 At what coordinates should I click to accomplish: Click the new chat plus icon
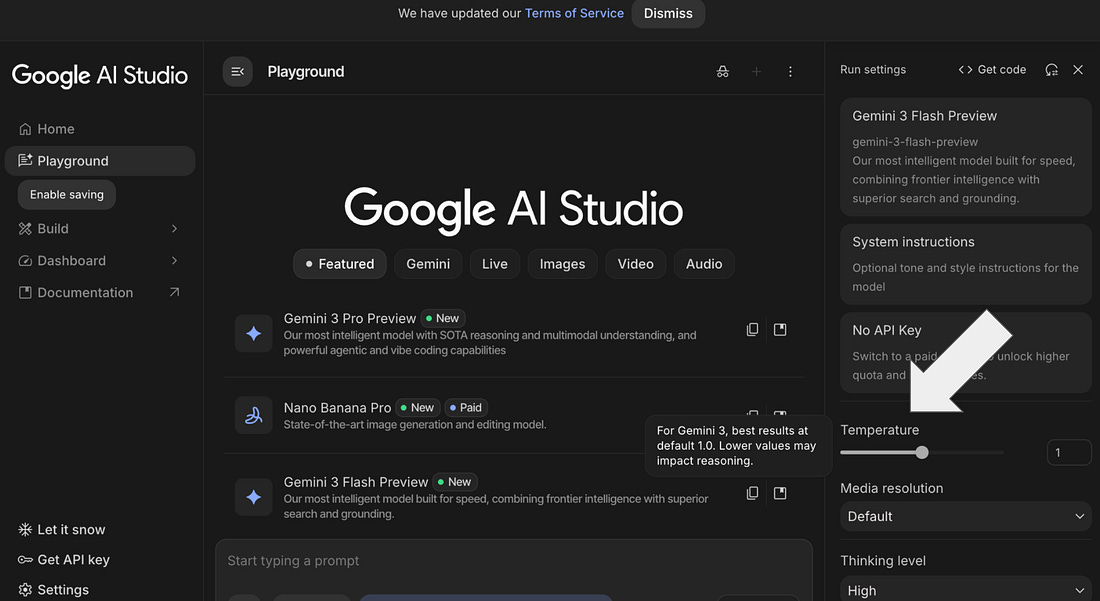(x=756, y=72)
